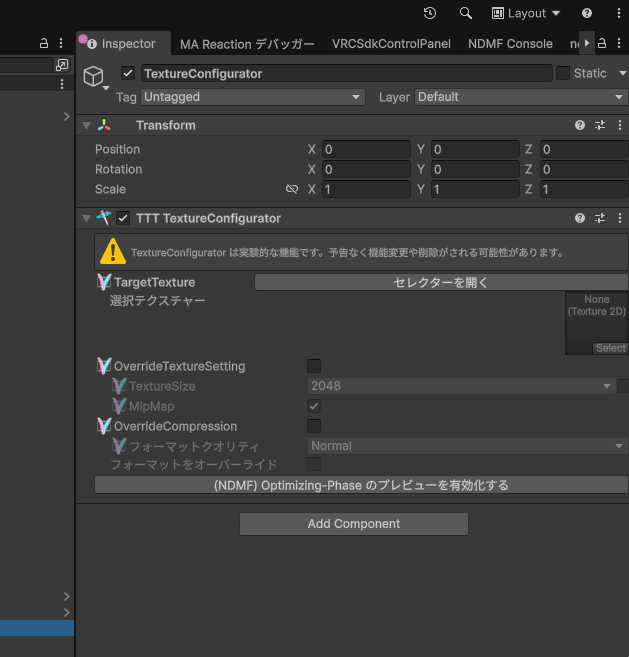
Task: Enable the OverrideCompression checkbox
Action: [314, 426]
